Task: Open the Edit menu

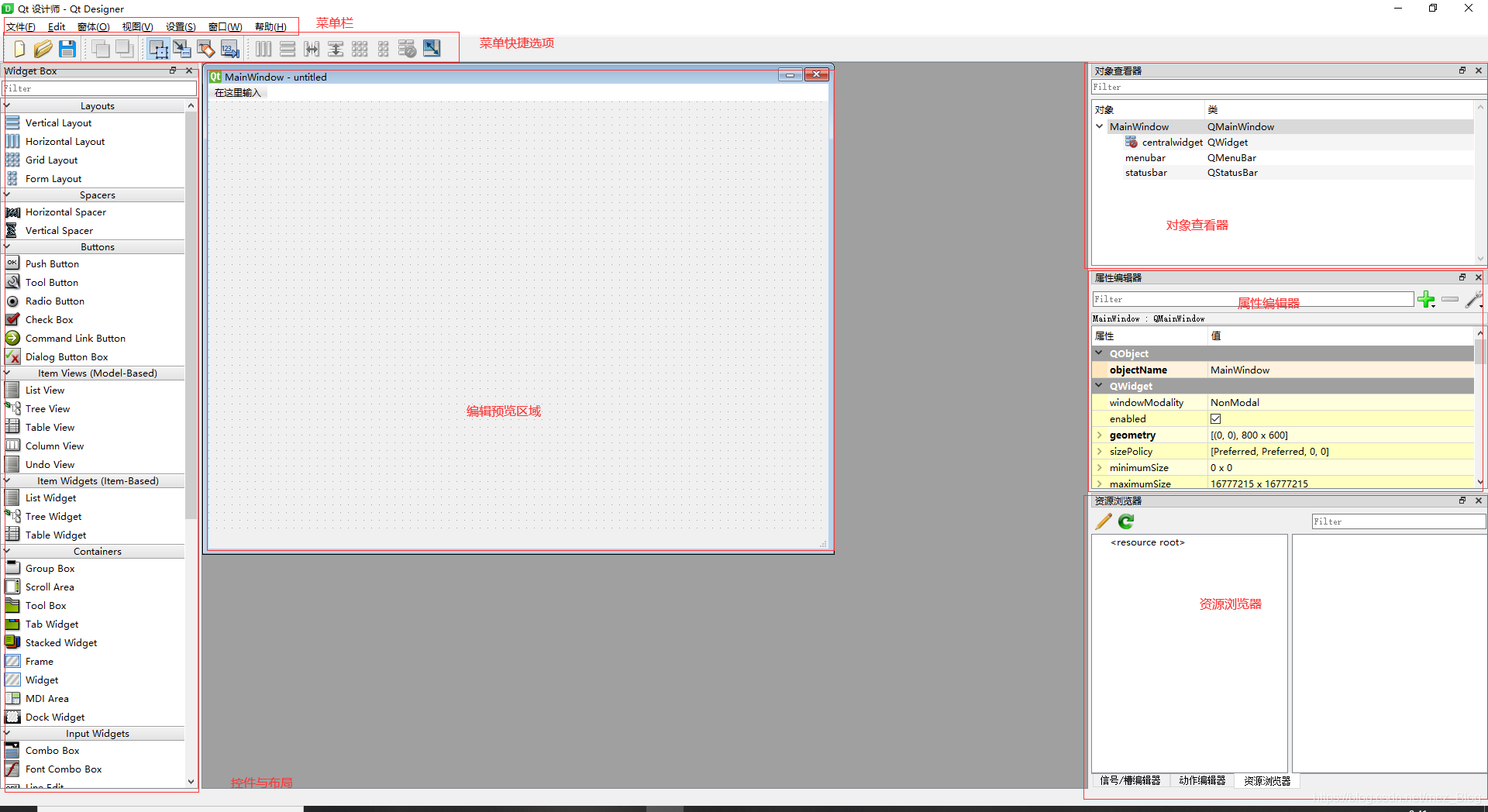Action: [57, 27]
